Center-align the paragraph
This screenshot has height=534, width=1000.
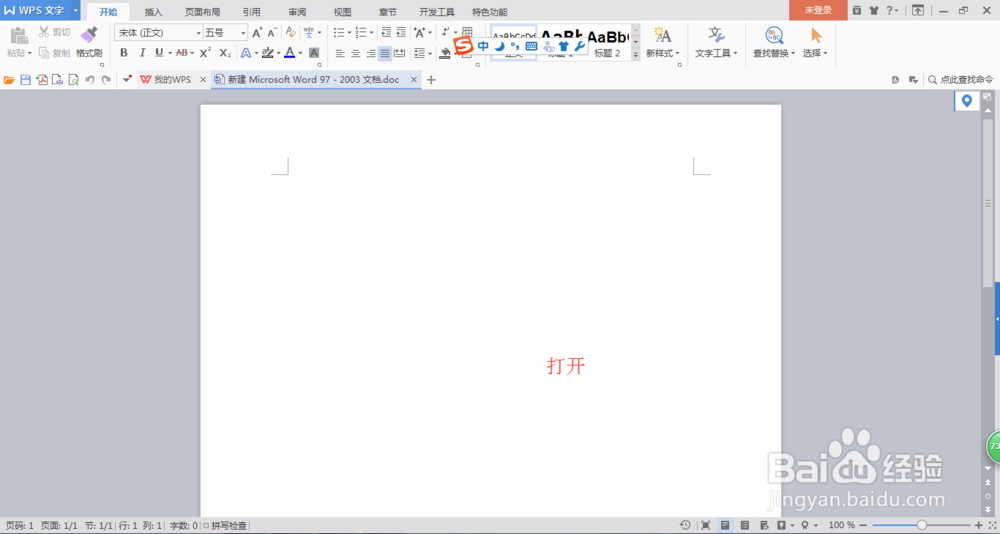(355, 53)
